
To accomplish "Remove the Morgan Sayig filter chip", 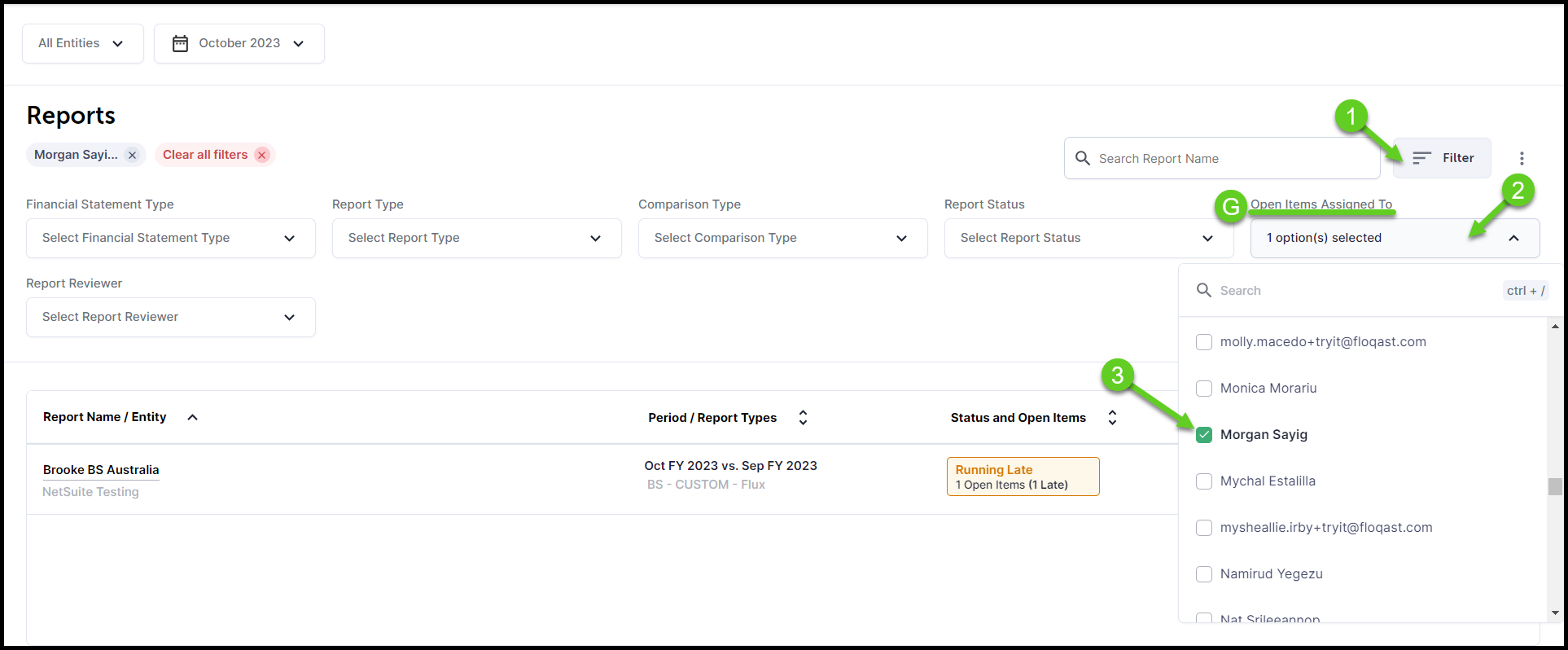I will coord(132,155).
